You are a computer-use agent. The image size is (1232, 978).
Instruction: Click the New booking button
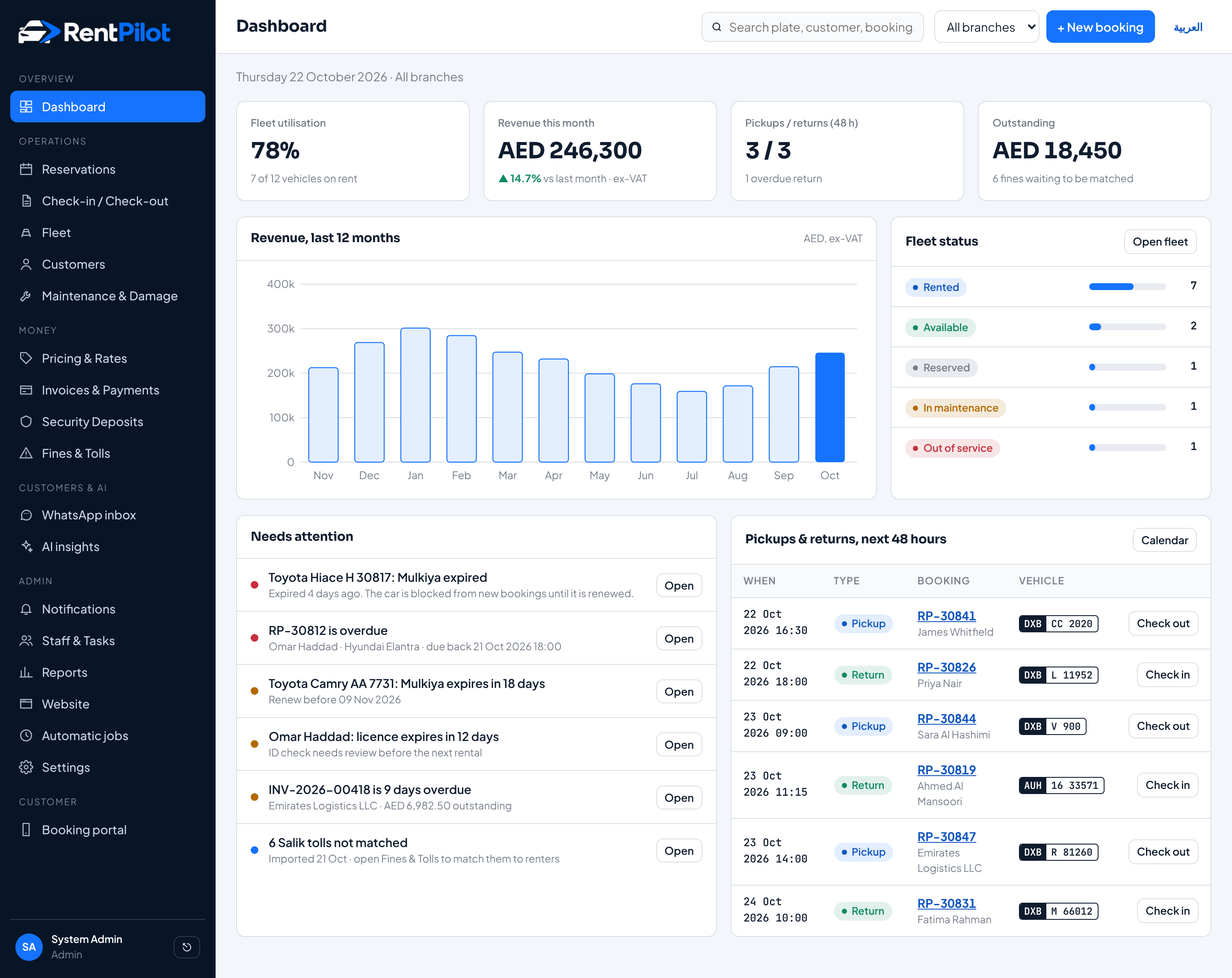(x=1100, y=27)
